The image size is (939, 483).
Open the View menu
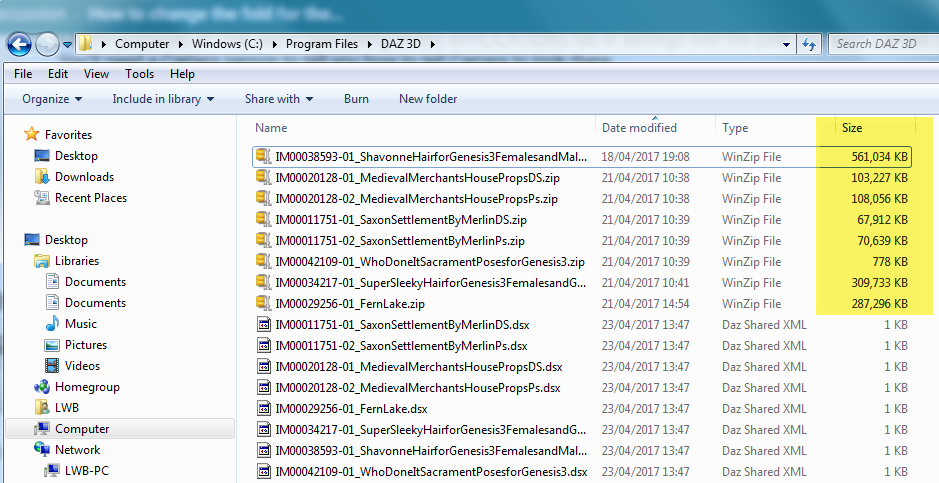[x=96, y=74]
